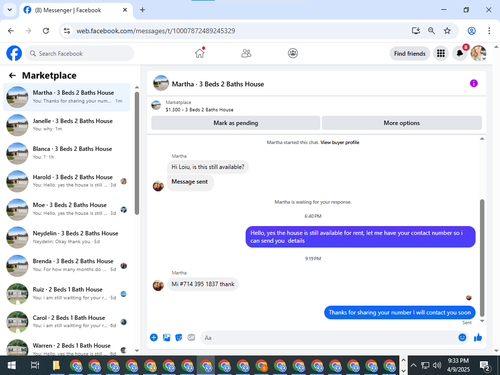The width and height of the screenshot is (500, 375).
Task: Attach a photo with the image icon
Action: tap(166, 337)
